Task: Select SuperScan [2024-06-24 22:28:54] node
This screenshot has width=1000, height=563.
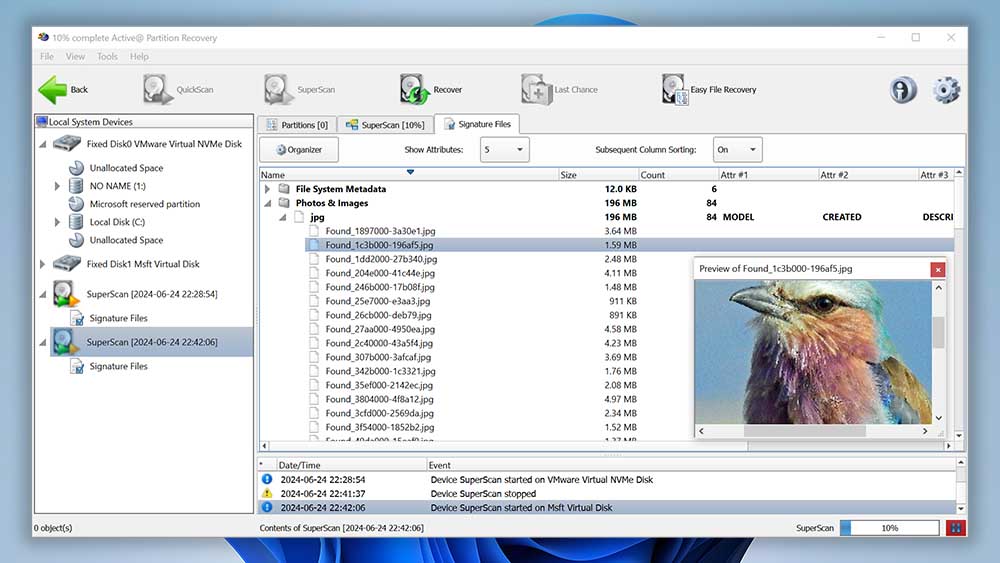Action: (x=152, y=294)
